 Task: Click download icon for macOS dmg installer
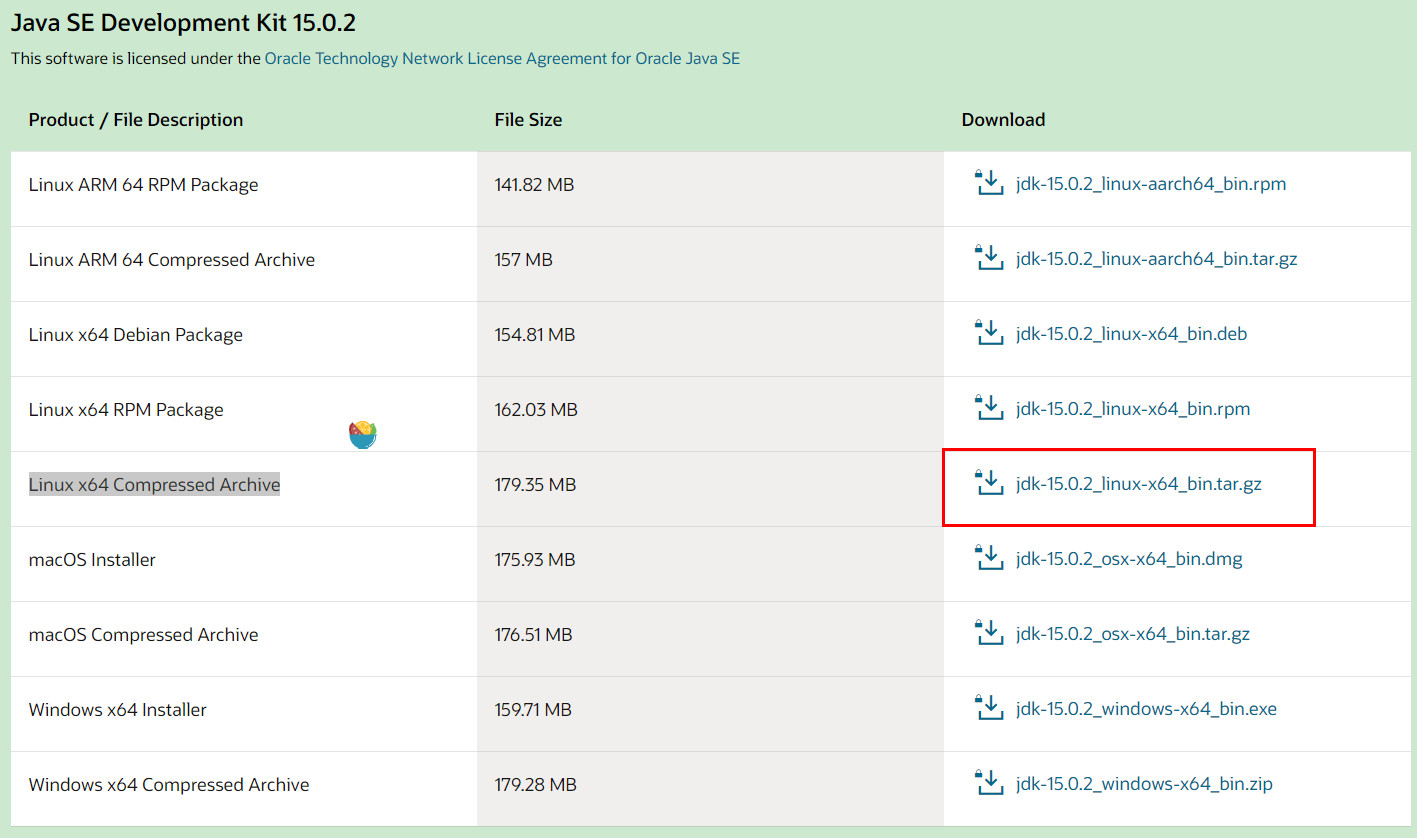point(988,558)
